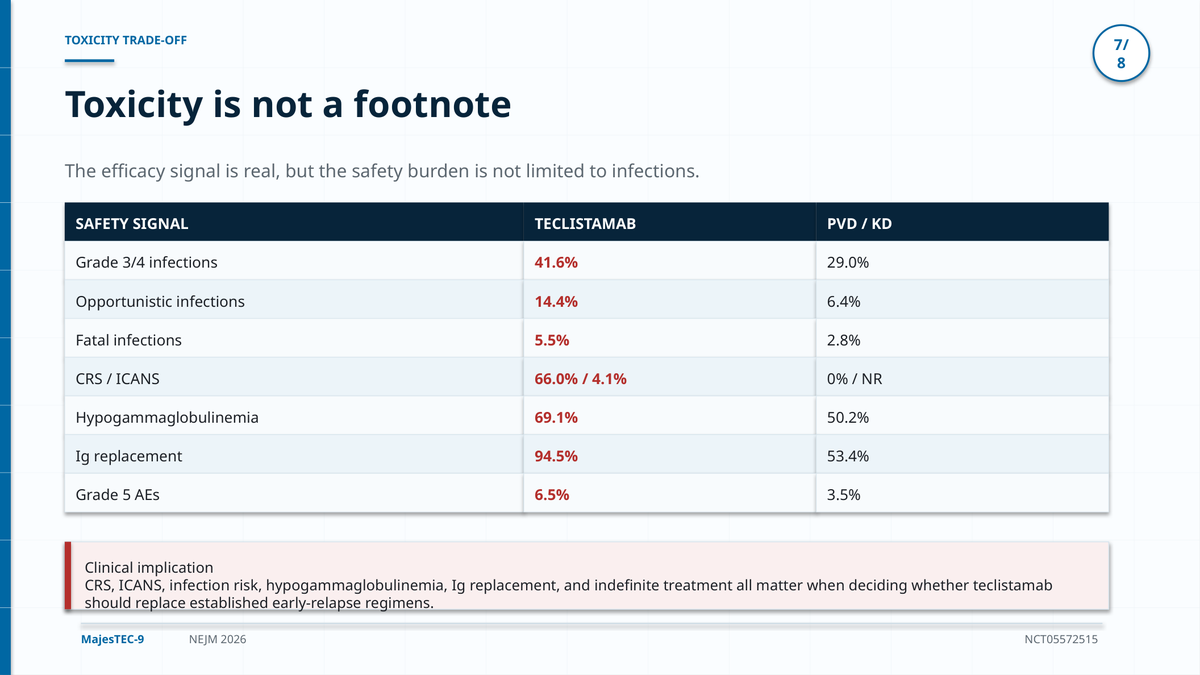Select the TECLISTAMAB column header
The height and width of the screenshot is (675, 1200).
(585, 224)
